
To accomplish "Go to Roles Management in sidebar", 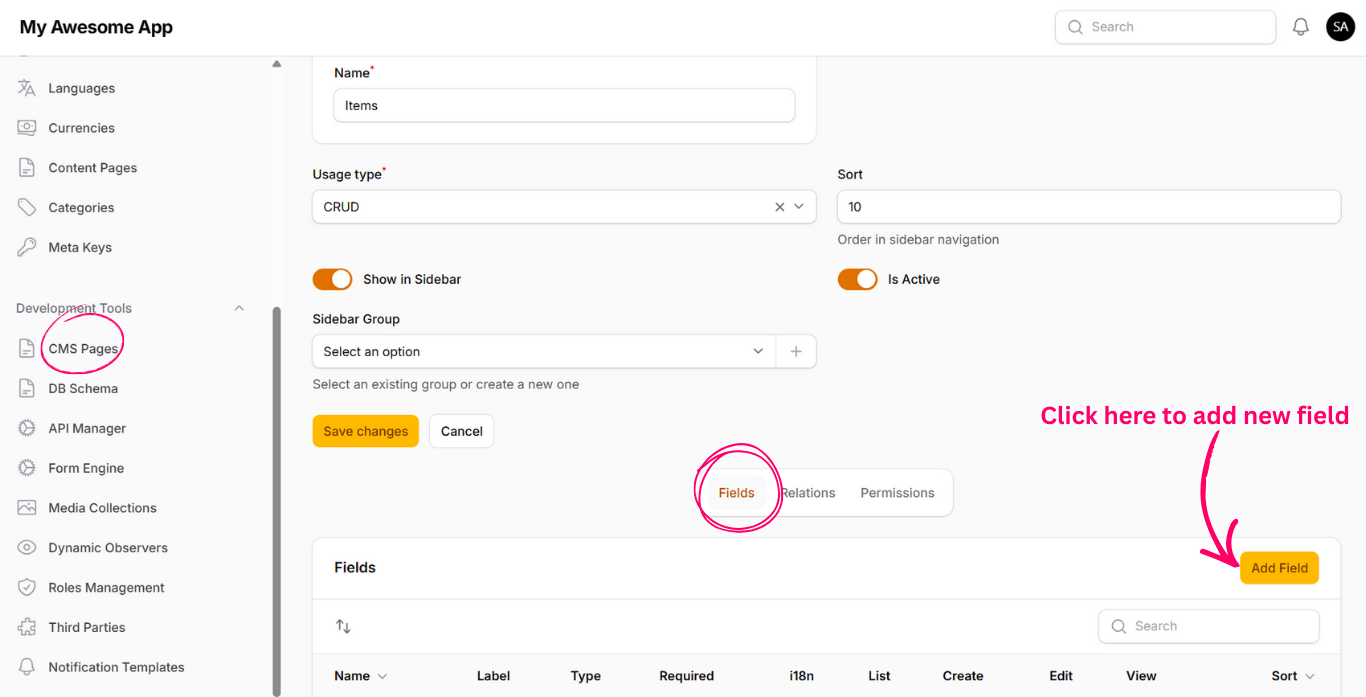I will click(106, 588).
